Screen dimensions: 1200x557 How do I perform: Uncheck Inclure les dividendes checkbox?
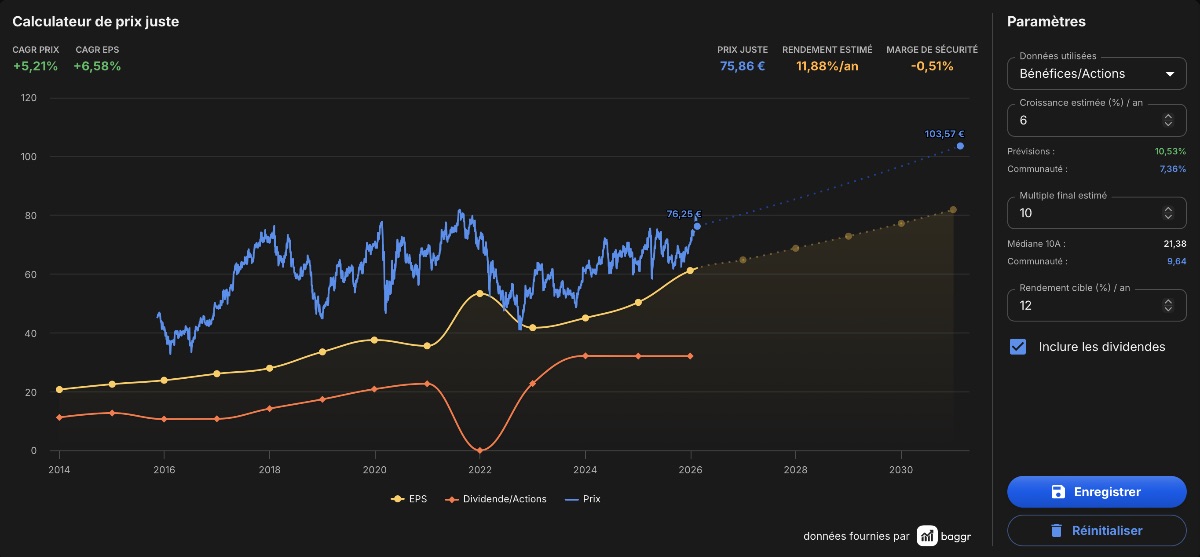pyautogui.click(x=1018, y=347)
